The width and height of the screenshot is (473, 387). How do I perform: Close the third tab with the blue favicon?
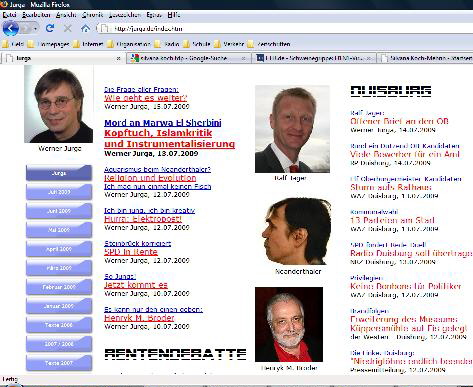click(x=369, y=58)
